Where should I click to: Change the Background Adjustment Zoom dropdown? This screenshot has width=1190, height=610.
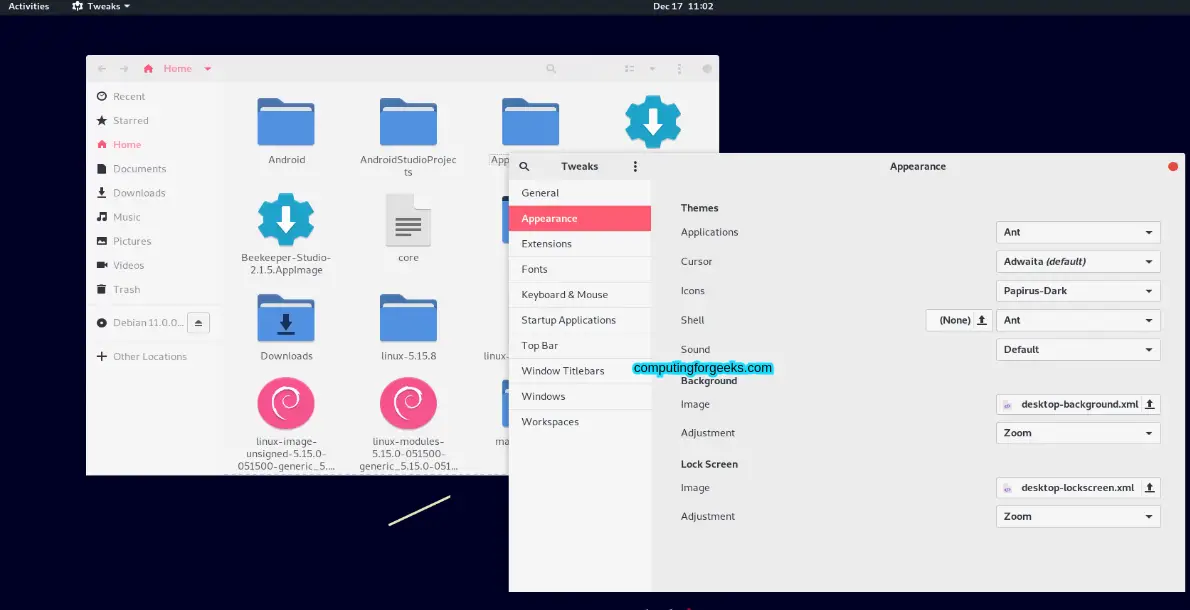(1077, 432)
